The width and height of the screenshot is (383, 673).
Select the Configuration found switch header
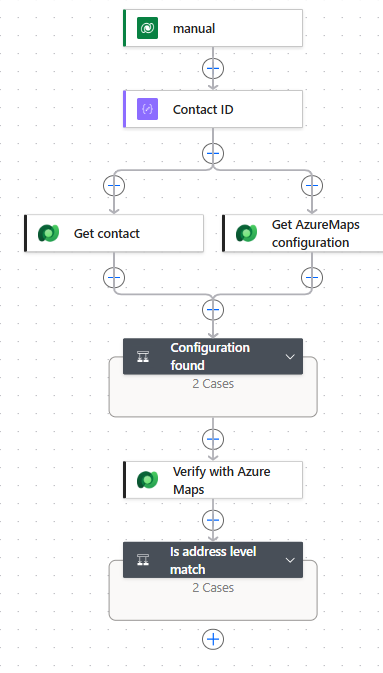[x=213, y=356]
